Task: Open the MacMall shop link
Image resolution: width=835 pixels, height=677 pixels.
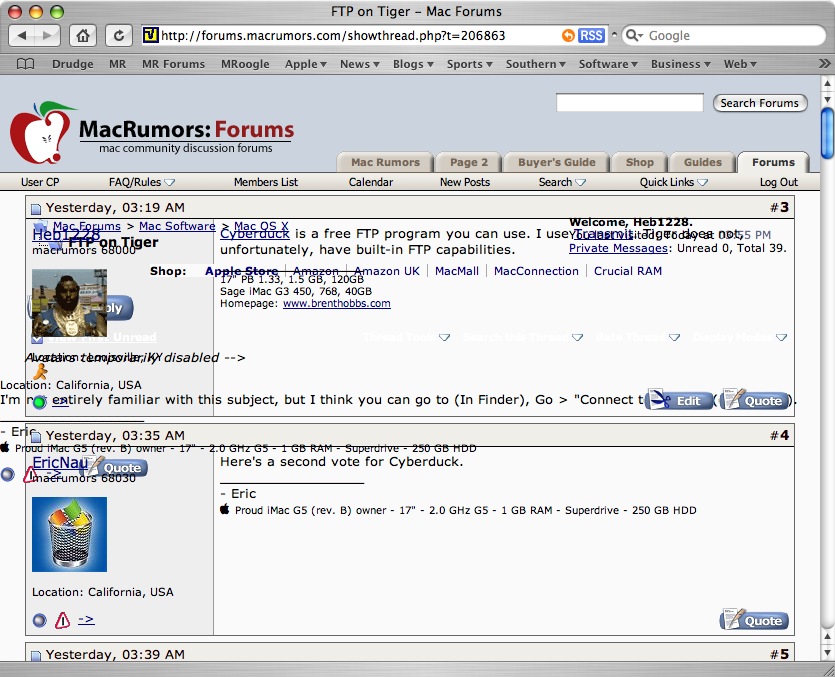Action: tap(456, 271)
